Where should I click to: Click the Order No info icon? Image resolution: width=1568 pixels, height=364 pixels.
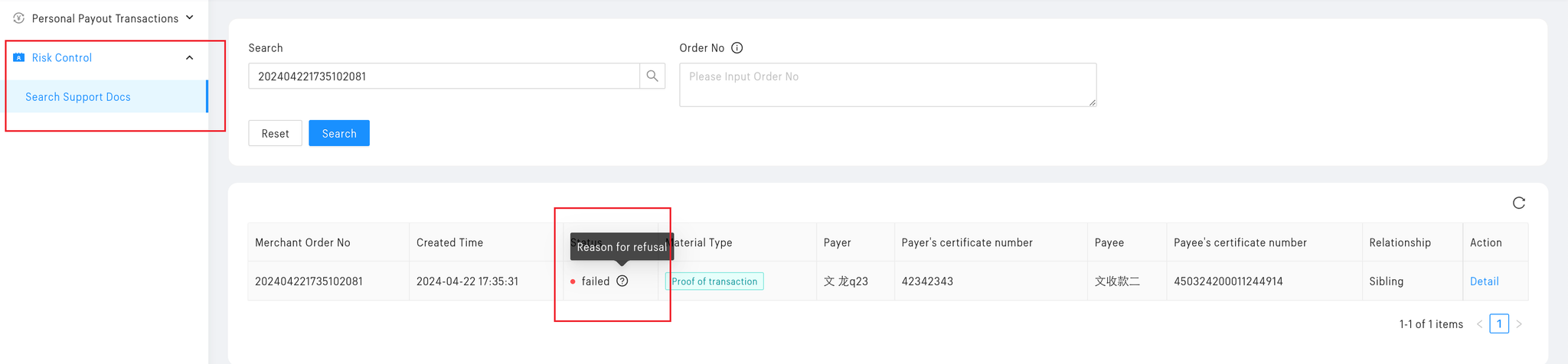click(x=737, y=47)
